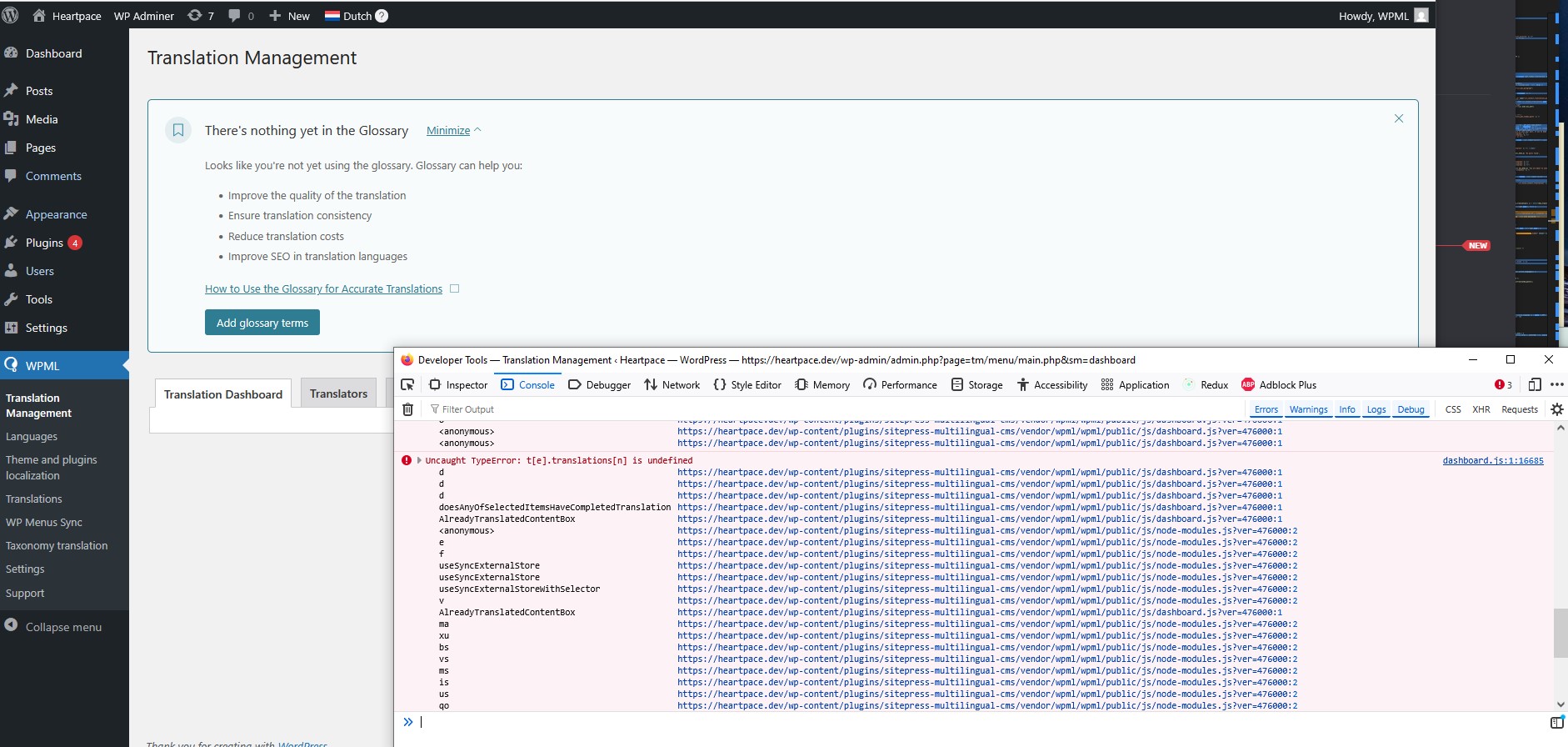Open the Languages submenu item
The width and height of the screenshot is (1568, 747).
32,436
